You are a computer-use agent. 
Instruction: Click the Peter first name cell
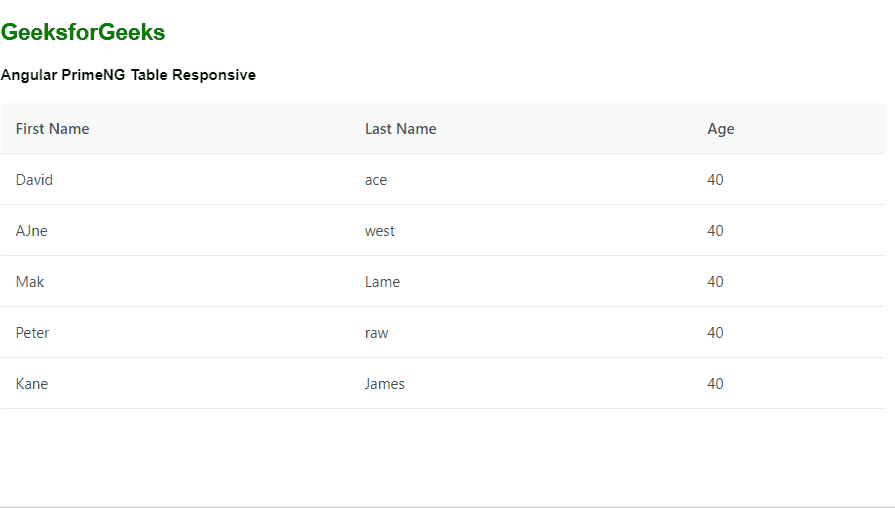[x=33, y=333]
